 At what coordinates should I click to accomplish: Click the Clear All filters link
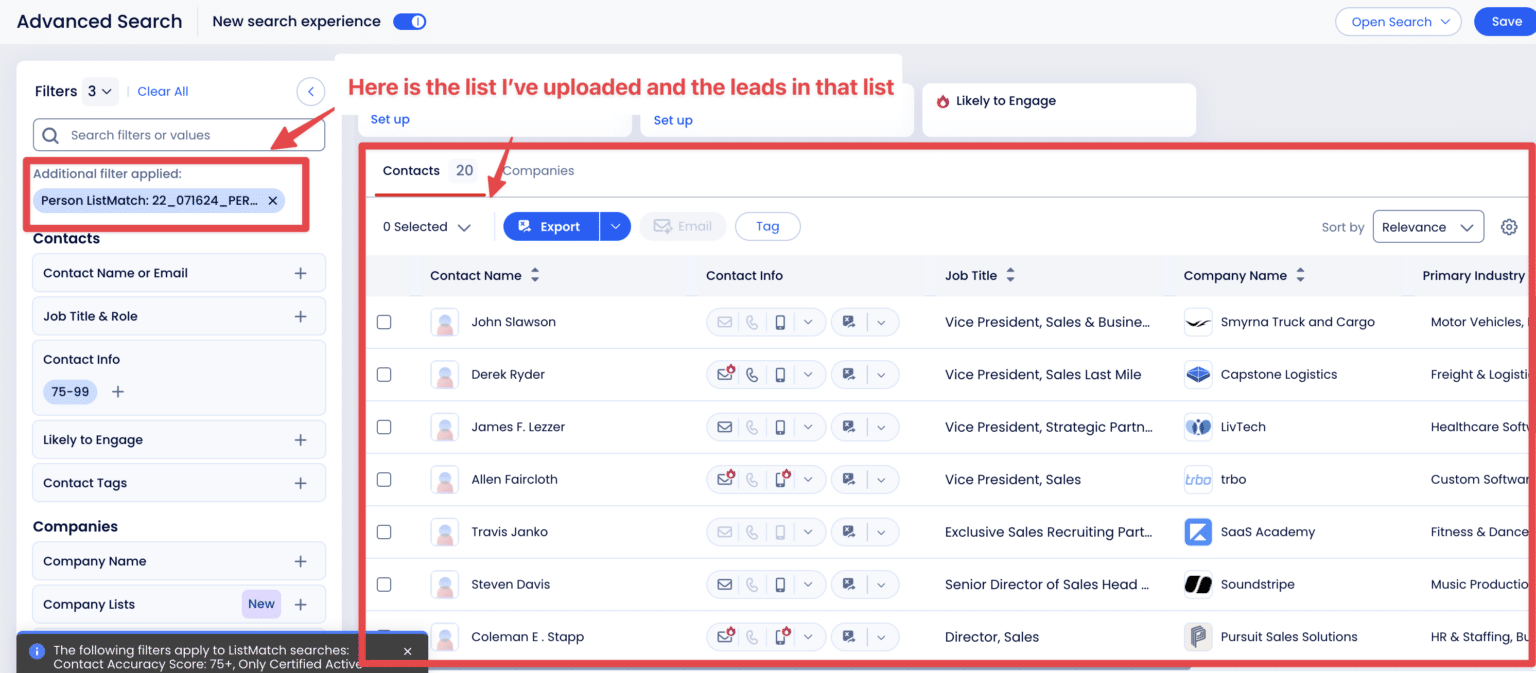[162, 91]
